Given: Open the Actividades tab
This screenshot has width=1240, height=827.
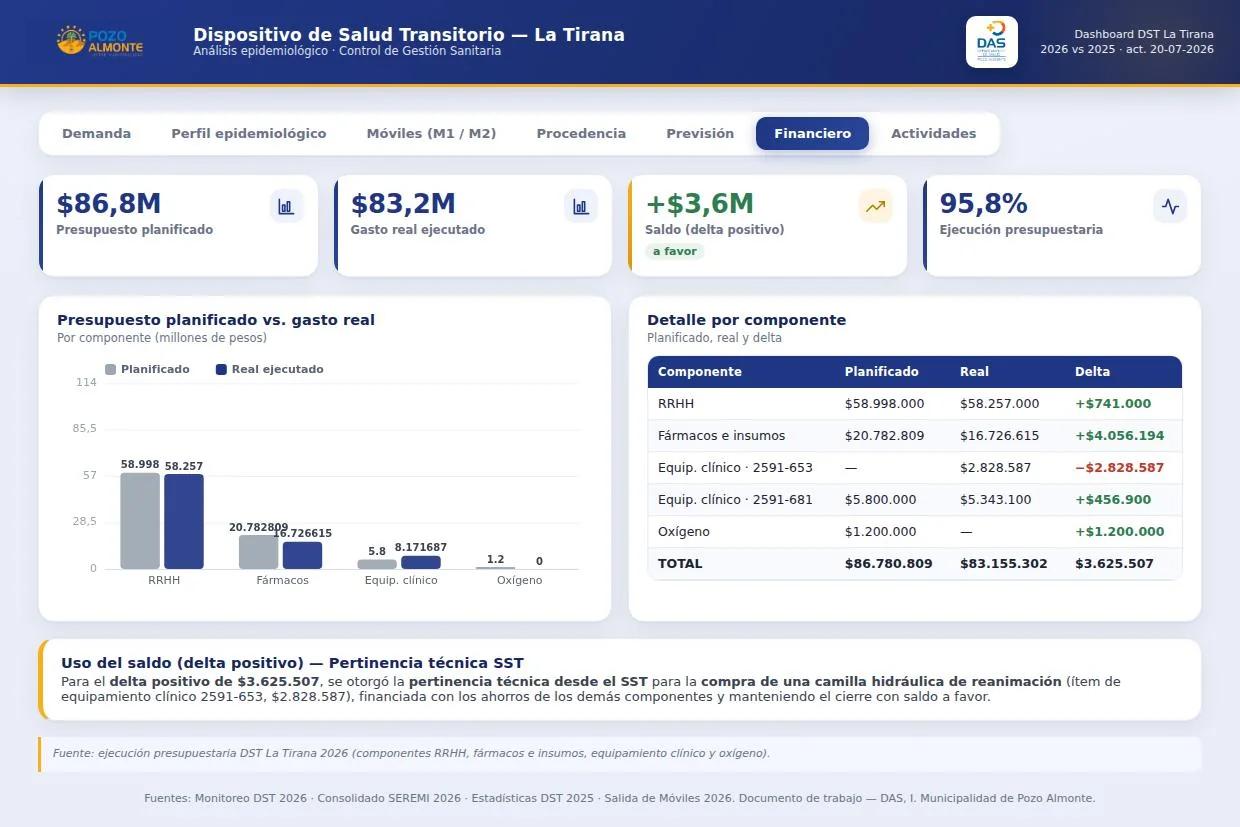Looking at the screenshot, I should (x=933, y=133).
